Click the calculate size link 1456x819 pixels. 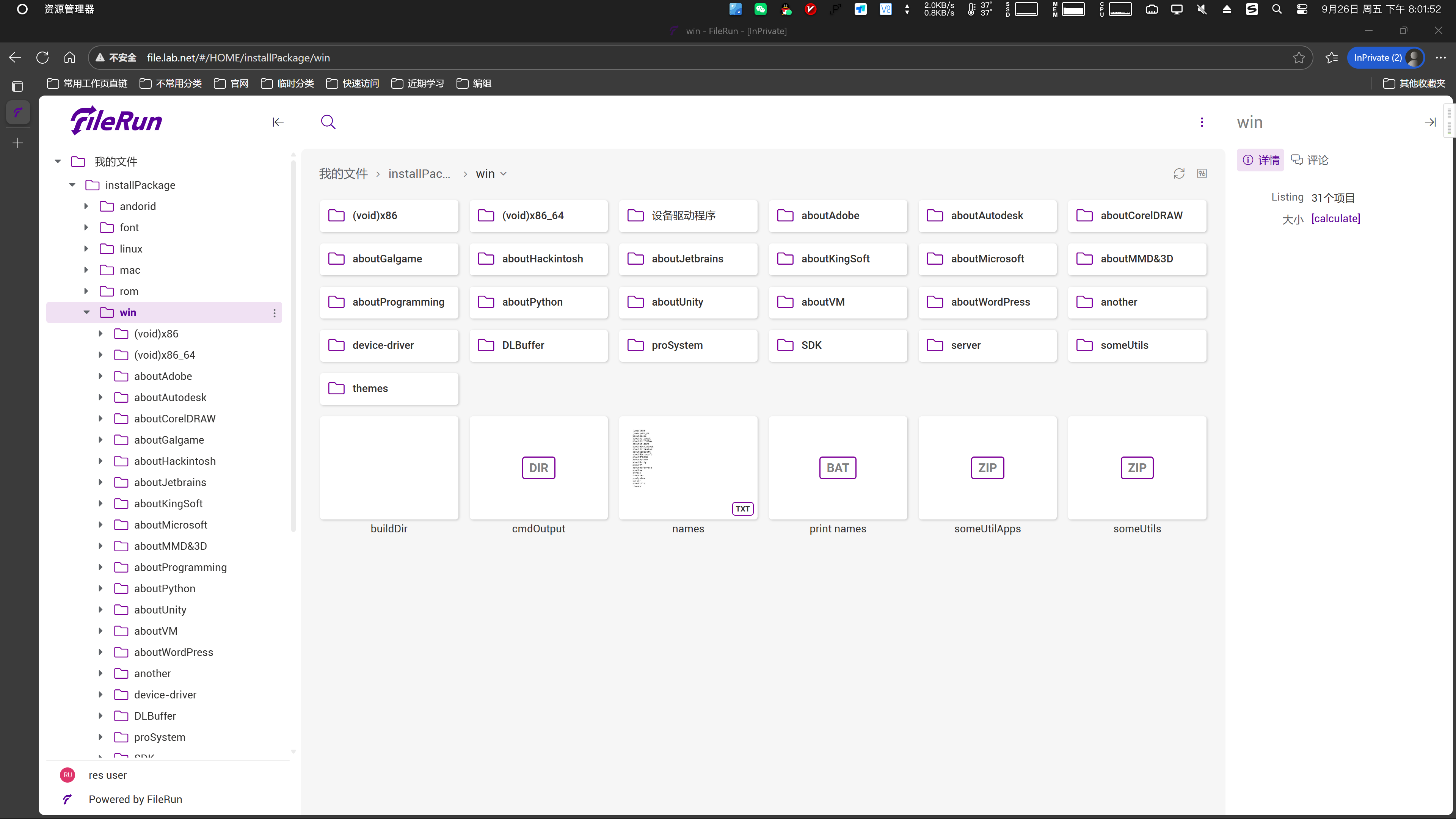(1335, 218)
